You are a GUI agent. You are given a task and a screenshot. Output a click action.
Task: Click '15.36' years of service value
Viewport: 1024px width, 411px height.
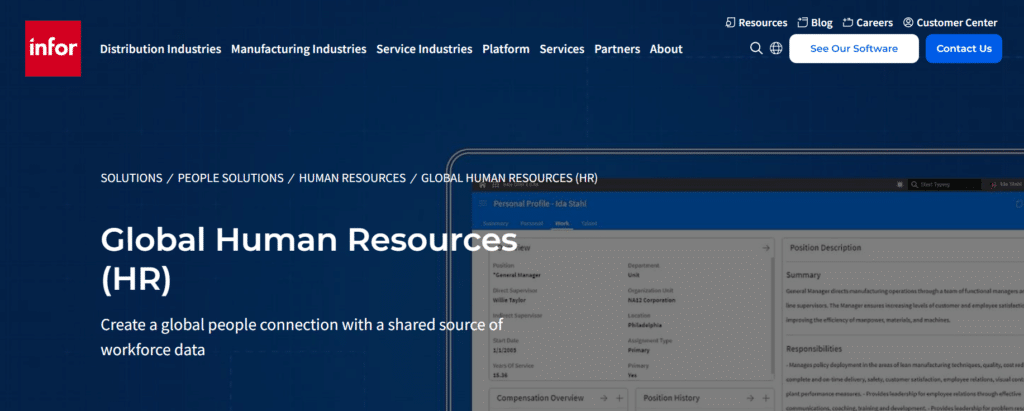500,376
